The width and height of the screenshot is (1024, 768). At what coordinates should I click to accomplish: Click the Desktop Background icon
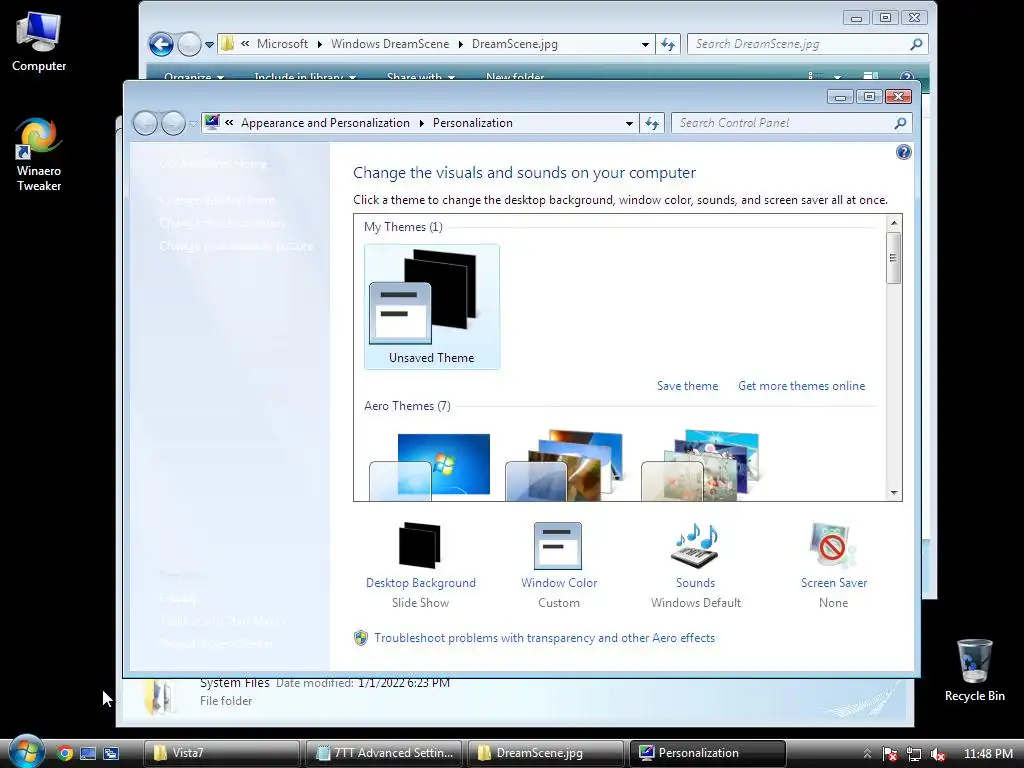coord(420,545)
